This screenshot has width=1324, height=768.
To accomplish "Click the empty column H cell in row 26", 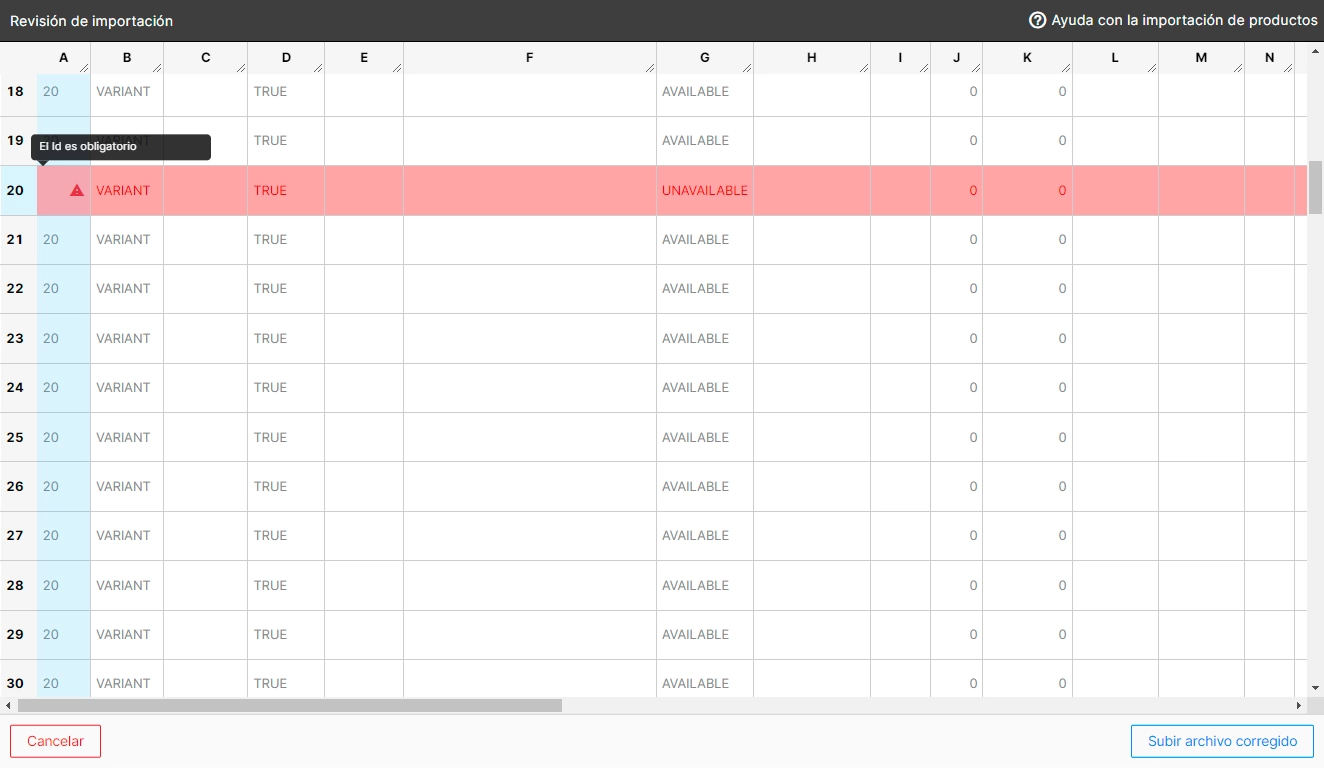I will click(x=812, y=486).
